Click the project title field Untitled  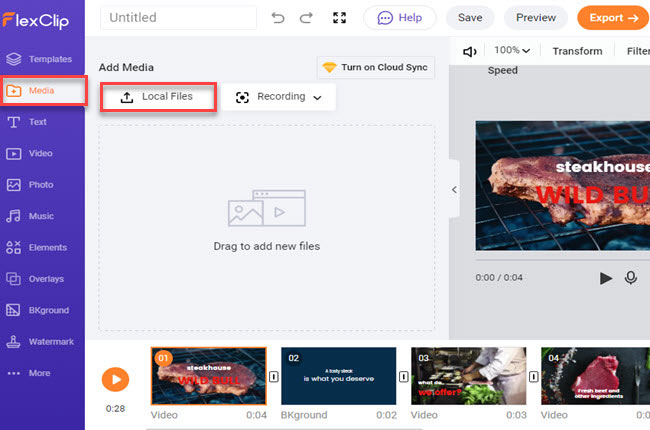point(178,17)
